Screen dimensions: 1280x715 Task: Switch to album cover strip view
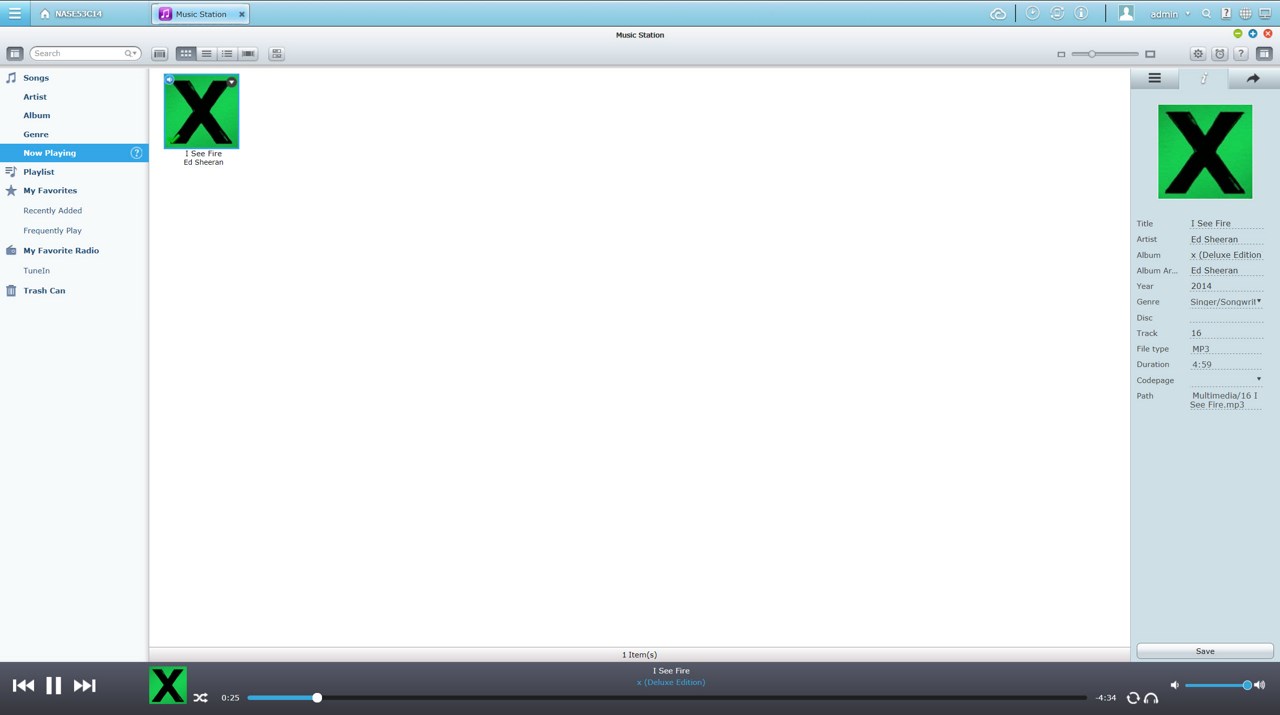point(248,54)
